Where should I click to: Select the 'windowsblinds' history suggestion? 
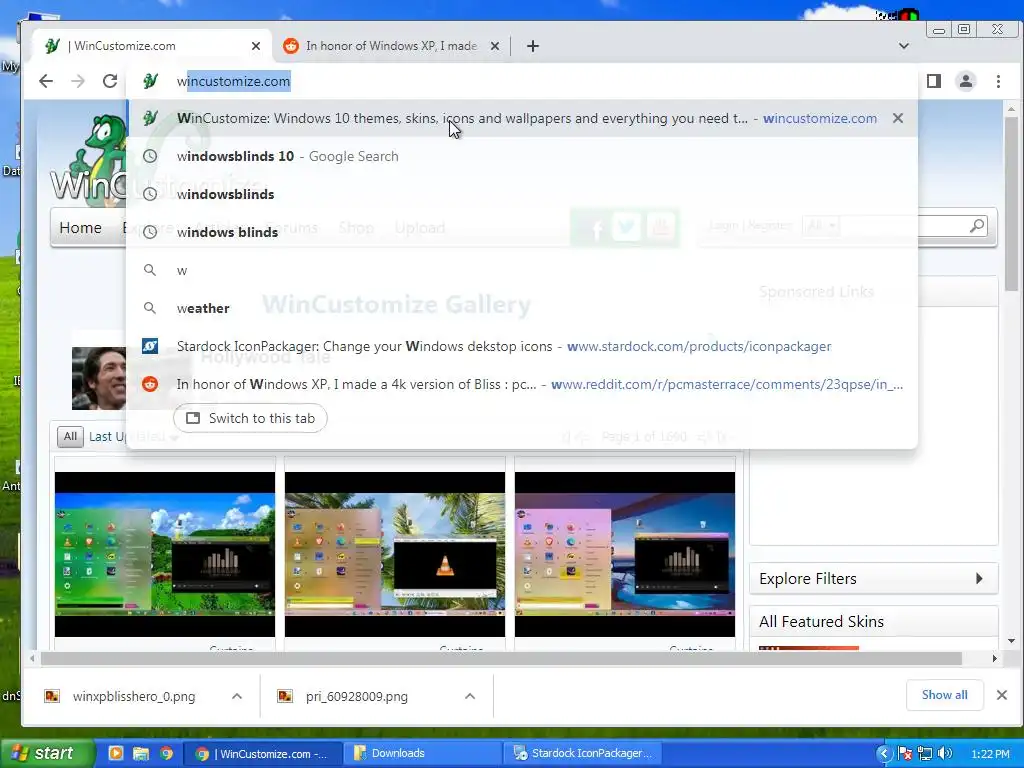click(522, 194)
